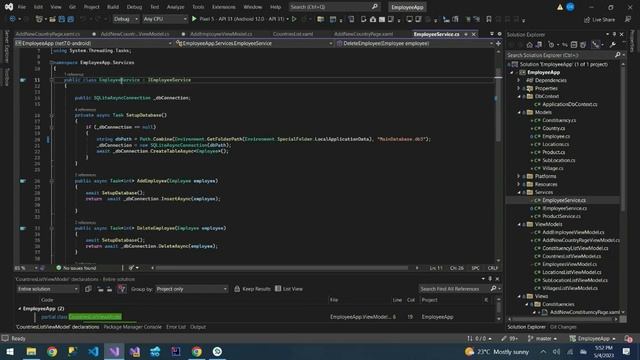Select ProductService.cs in Solution Explorer
This screenshot has height=360, width=640.
tap(561, 216)
